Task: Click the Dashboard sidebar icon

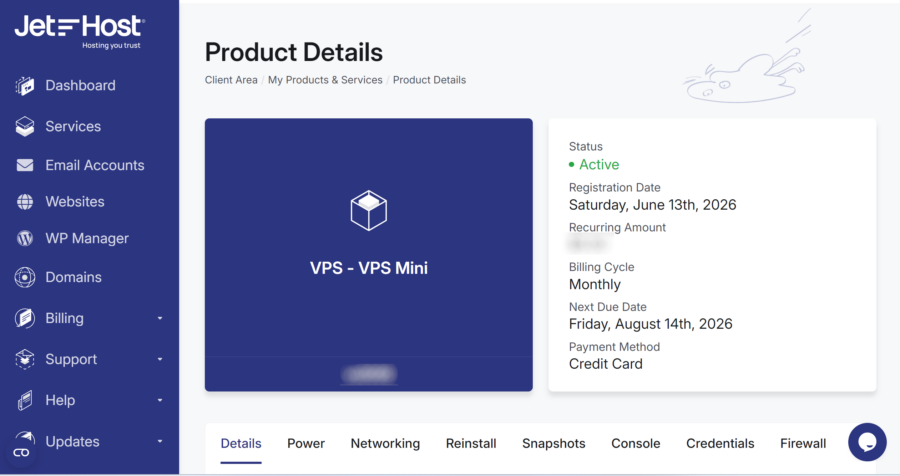Action: 25,86
